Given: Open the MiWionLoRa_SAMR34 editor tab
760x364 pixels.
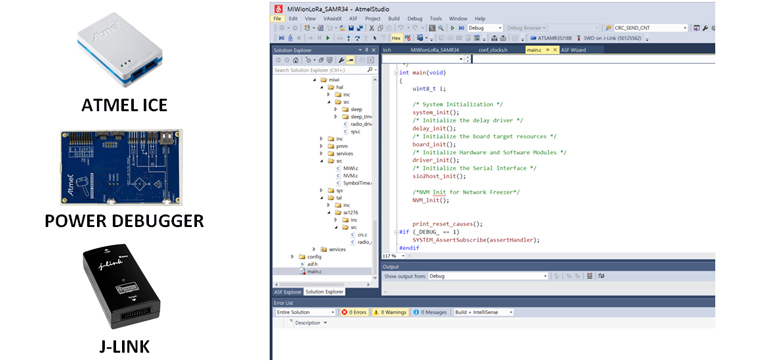Looking at the screenshot, I should tap(435, 50).
